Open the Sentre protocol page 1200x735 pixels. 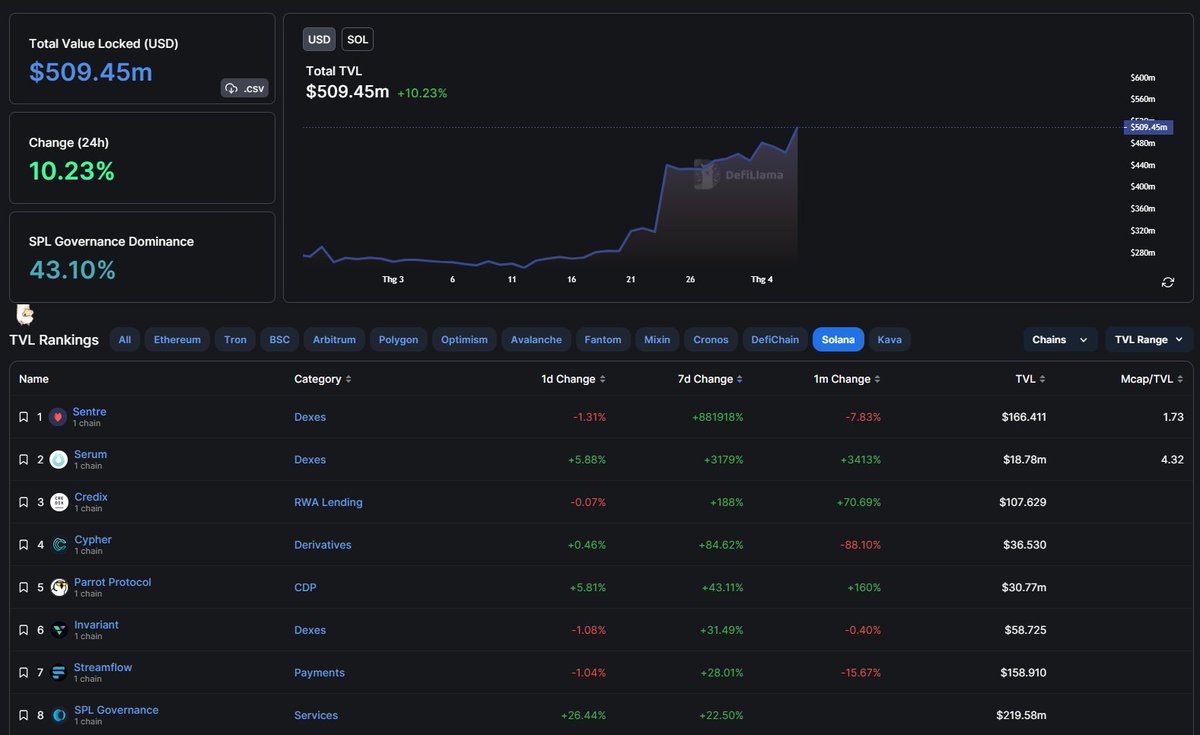point(89,412)
